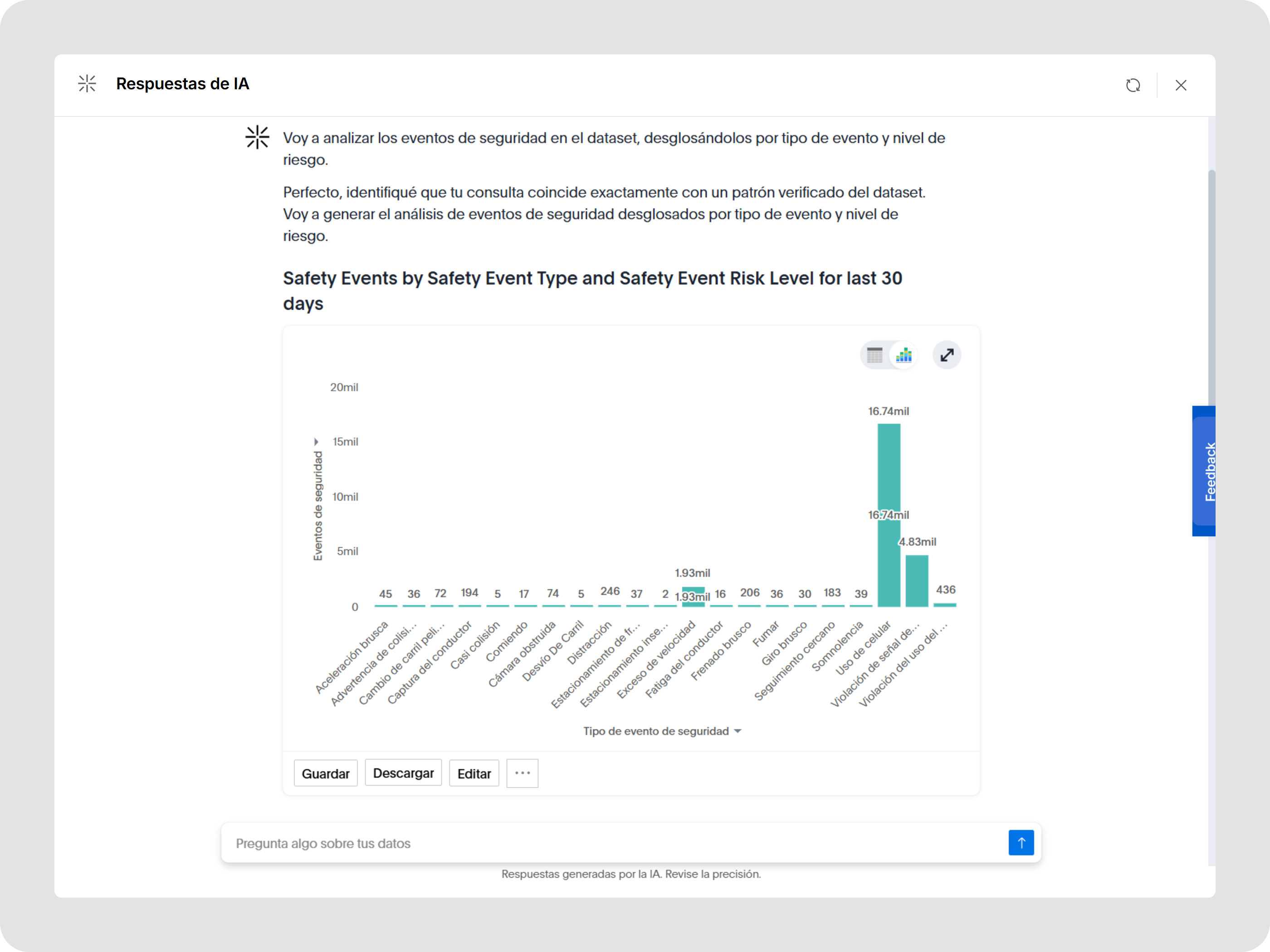Viewport: 1270px width, 952px height.
Task: Click the vertical scrollbar thumb
Action: click(1211, 287)
